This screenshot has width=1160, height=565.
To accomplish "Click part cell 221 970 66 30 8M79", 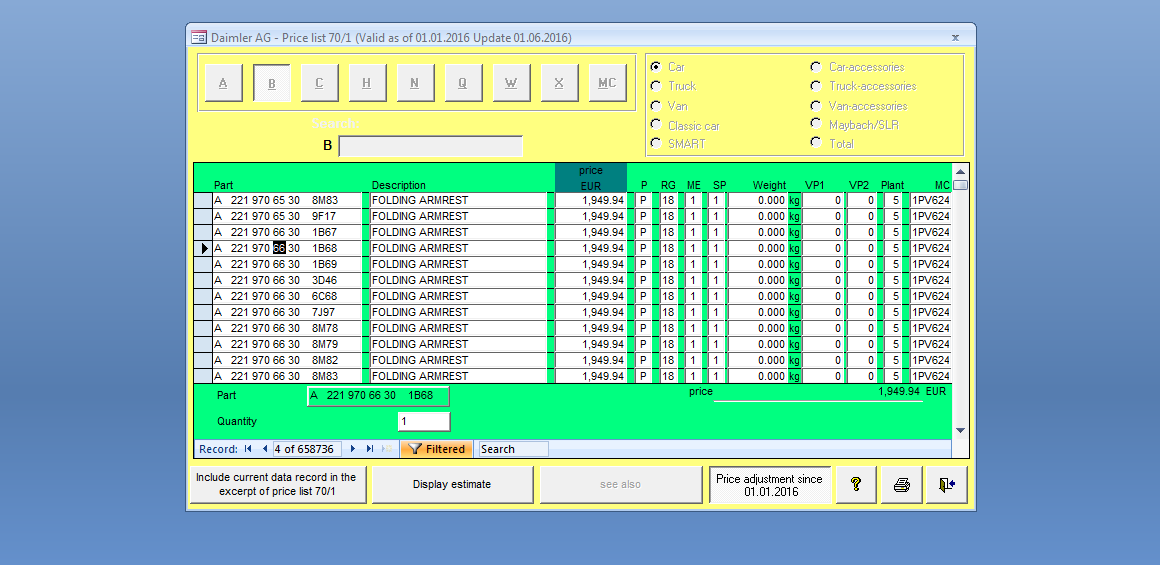I will tap(287, 344).
